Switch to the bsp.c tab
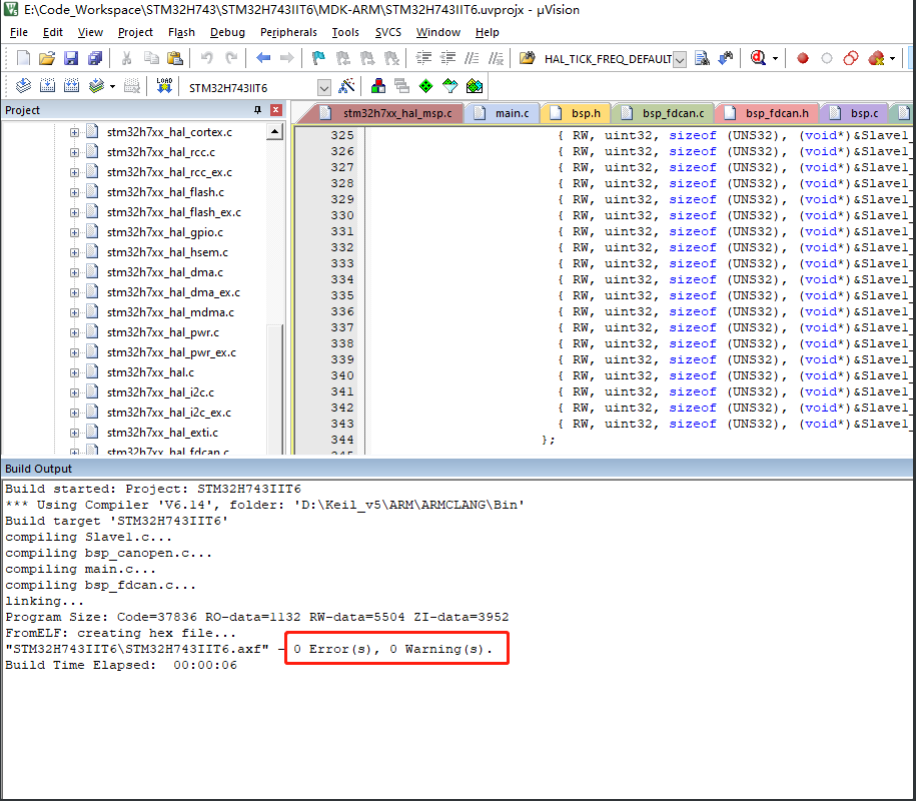This screenshot has height=801, width=916. pos(855,113)
